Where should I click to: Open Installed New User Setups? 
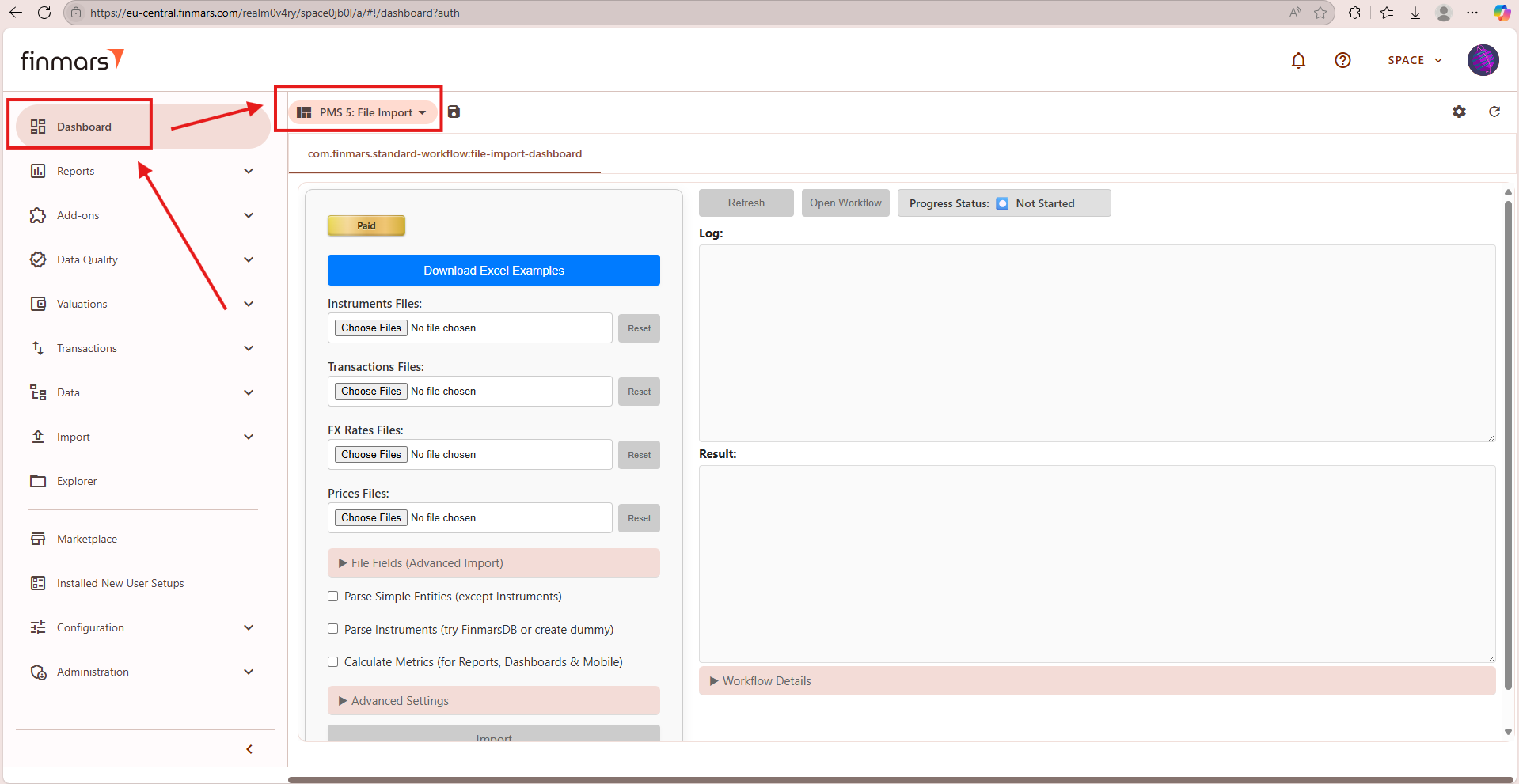pos(143,583)
